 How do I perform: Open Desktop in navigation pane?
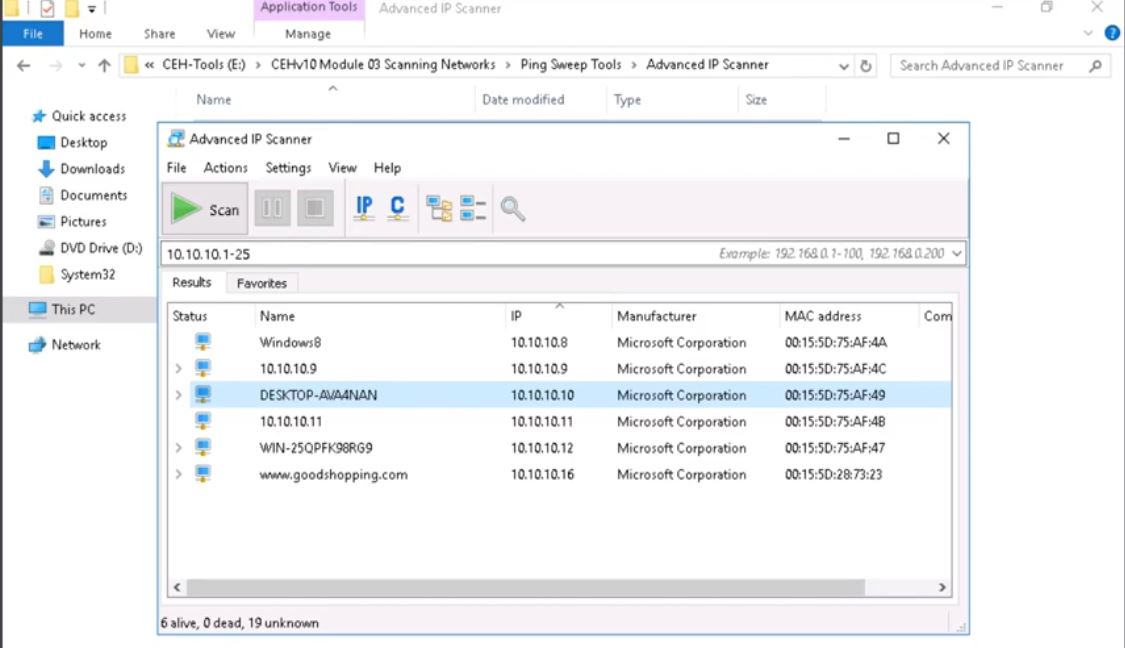(x=83, y=143)
